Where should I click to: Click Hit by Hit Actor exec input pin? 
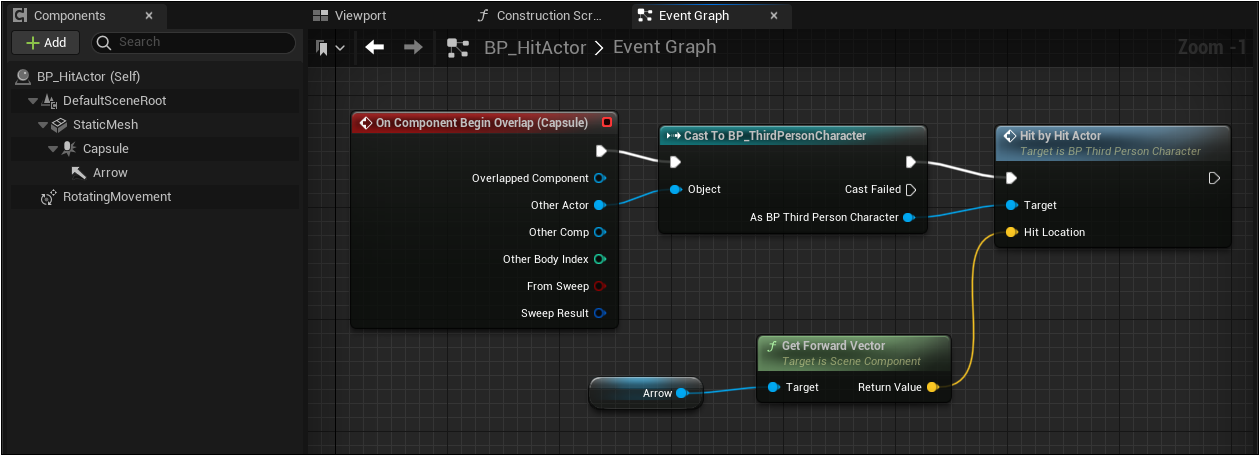1011,178
